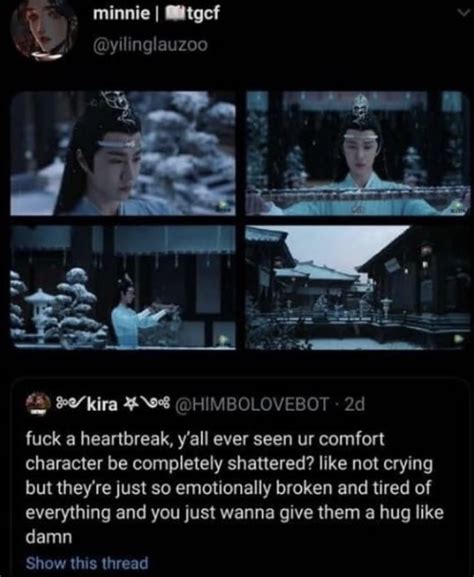Open the top-left close-up image

[123, 153]
